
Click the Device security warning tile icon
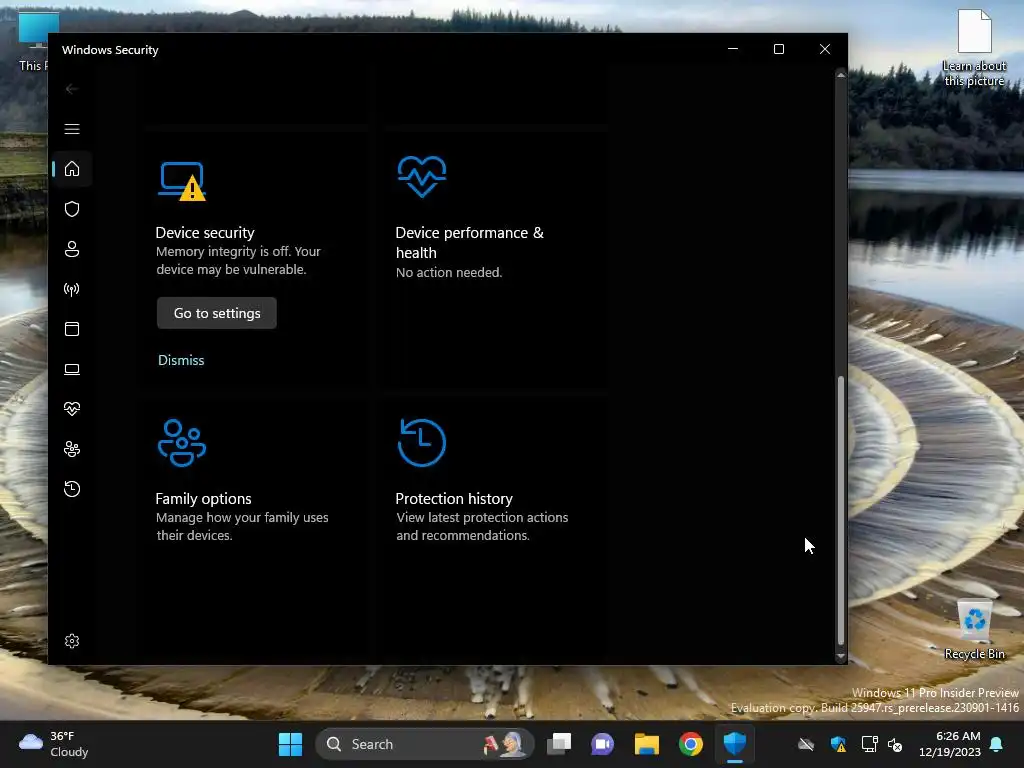point(182,181)
